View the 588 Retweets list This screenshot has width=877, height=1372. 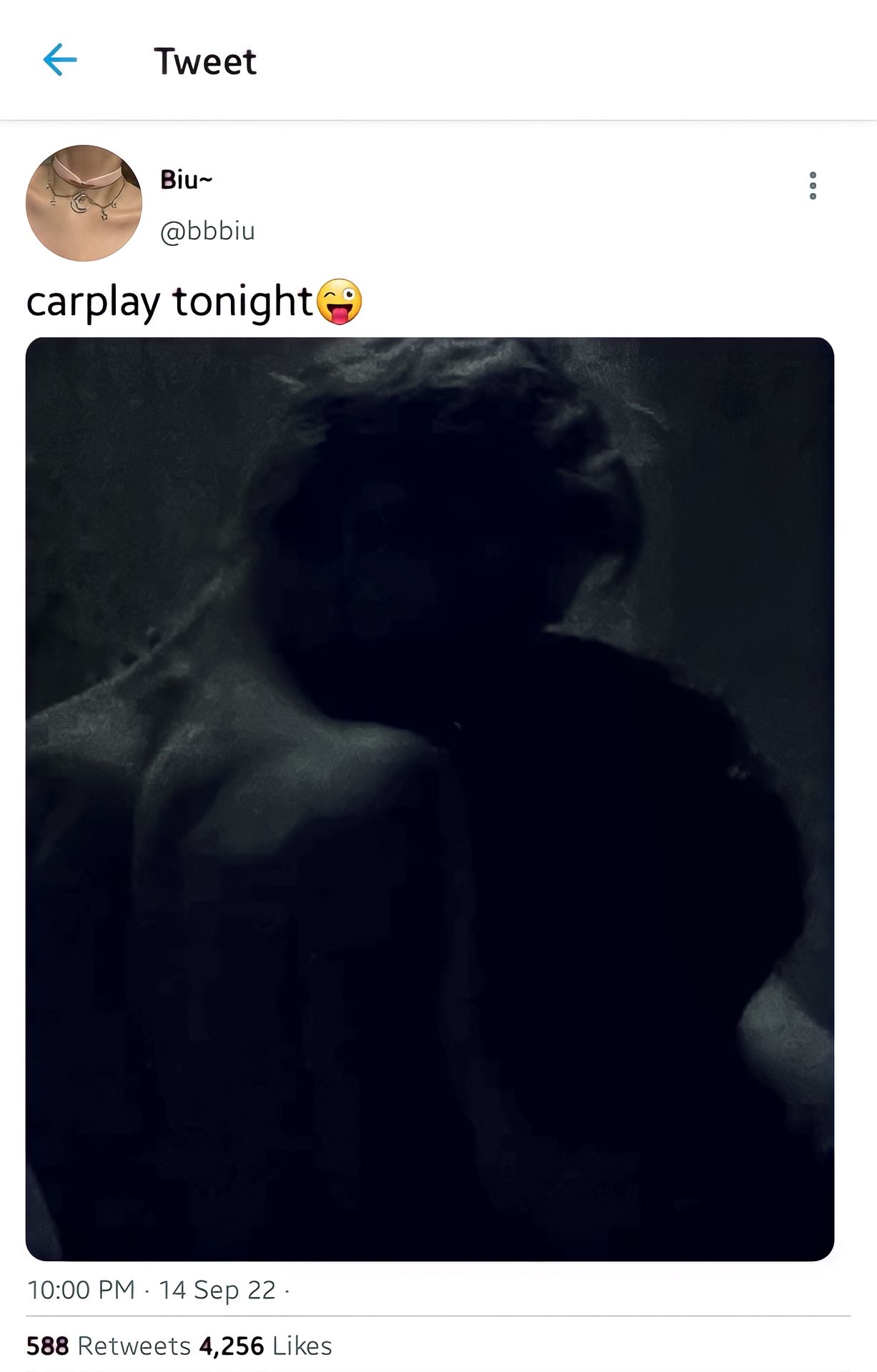tap(109, 1346)
